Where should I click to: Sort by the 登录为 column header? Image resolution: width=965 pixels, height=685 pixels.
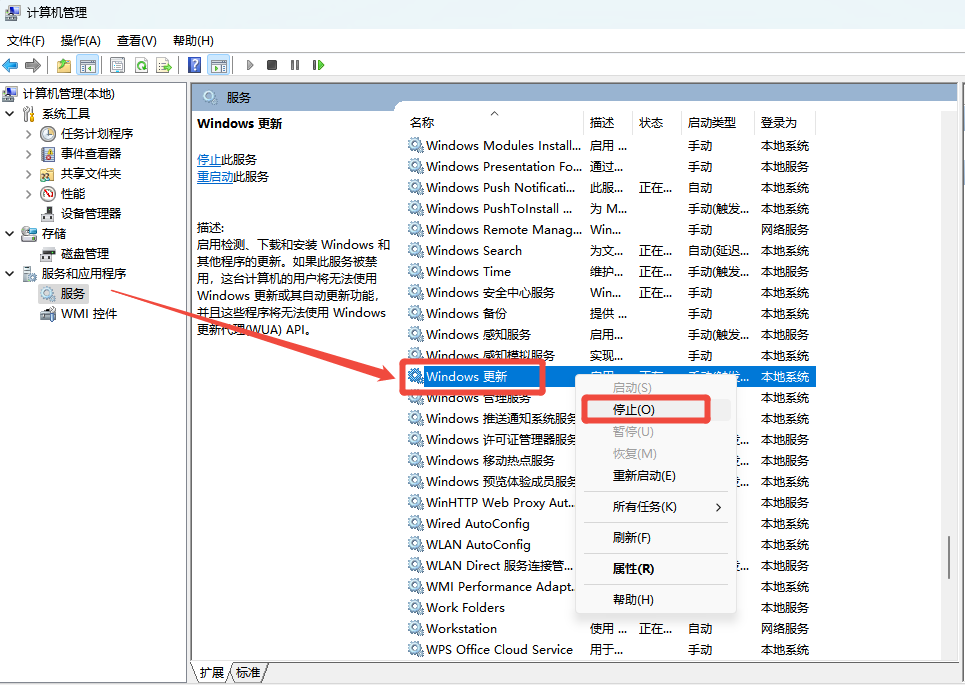click(x=785, y=122)
